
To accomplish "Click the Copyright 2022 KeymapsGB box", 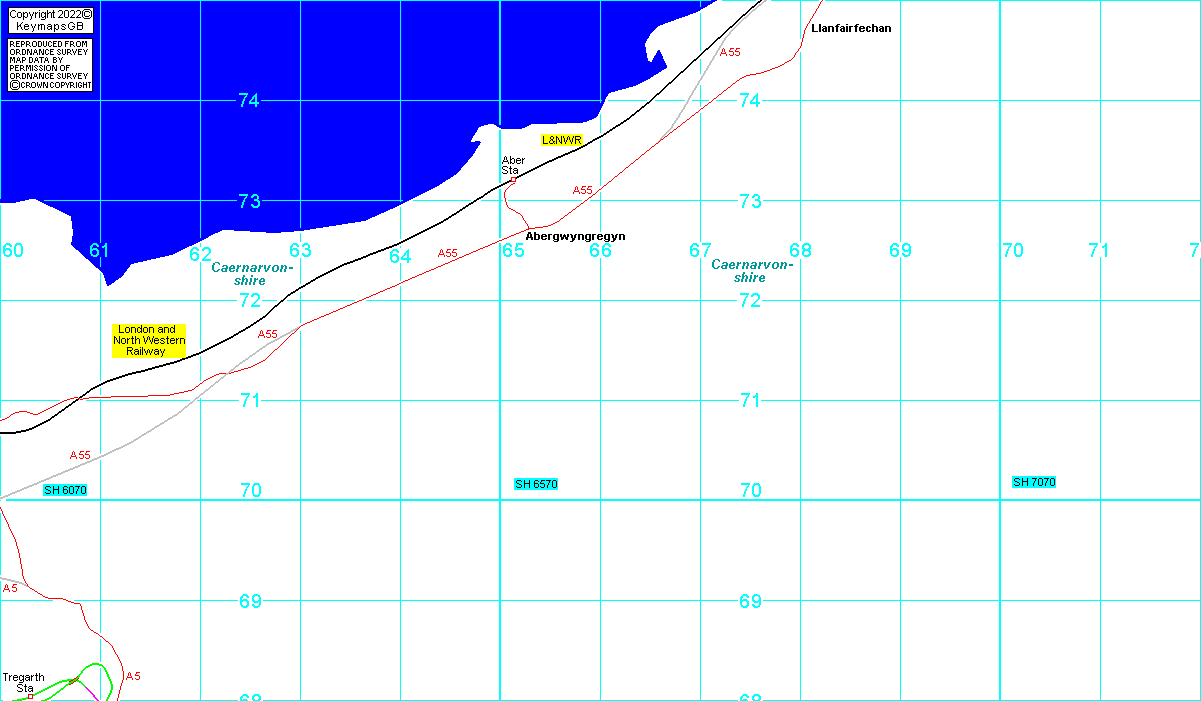I will [50, 20].
